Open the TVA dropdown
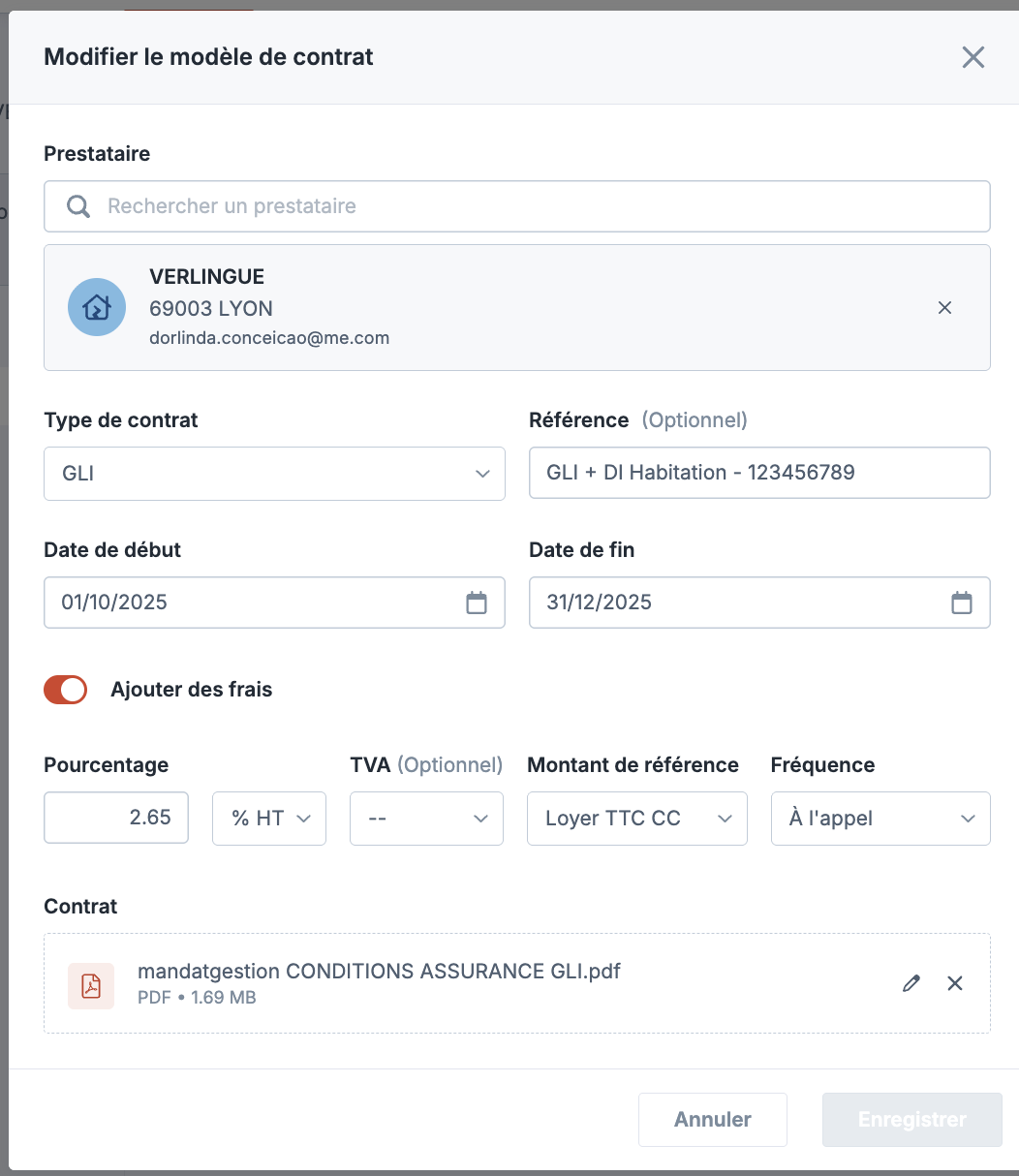 pos(426,819)
